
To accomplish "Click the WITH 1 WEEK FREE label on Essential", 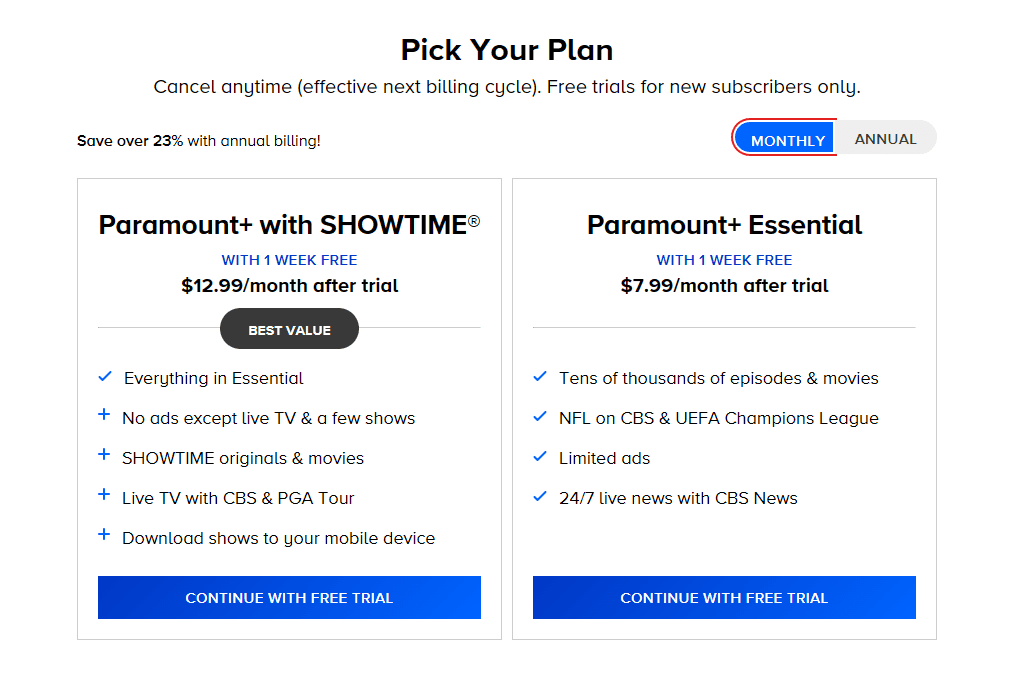I will pos(724,259).
